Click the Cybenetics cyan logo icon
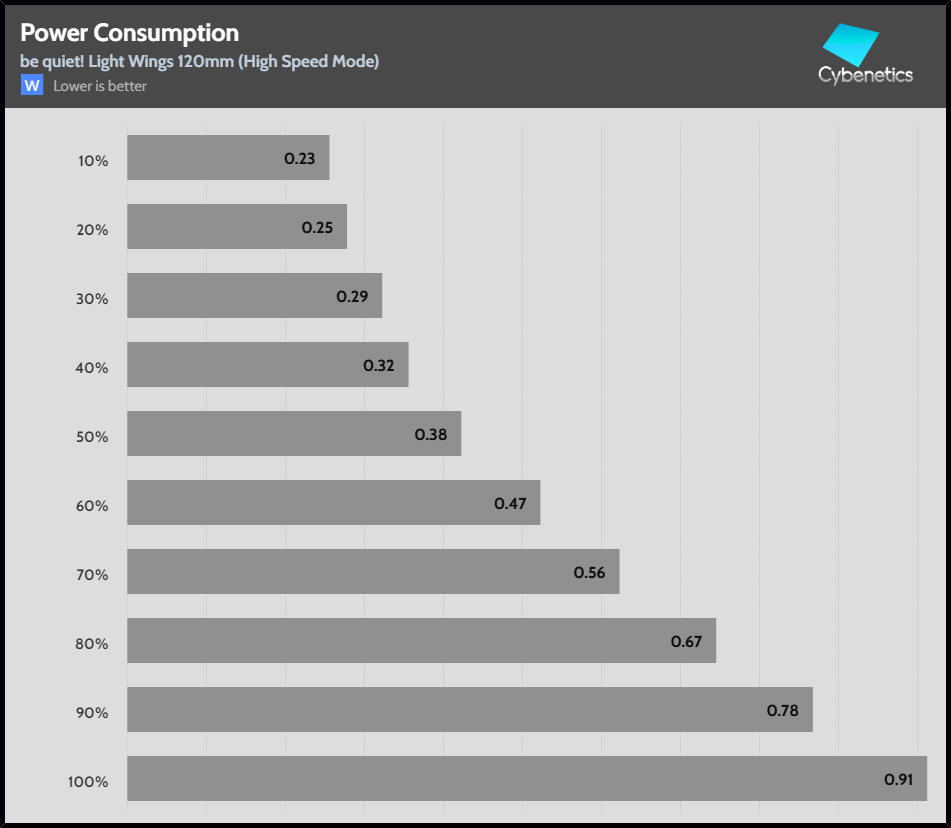This screenshot has height=828, width=951. click(851, 45)
